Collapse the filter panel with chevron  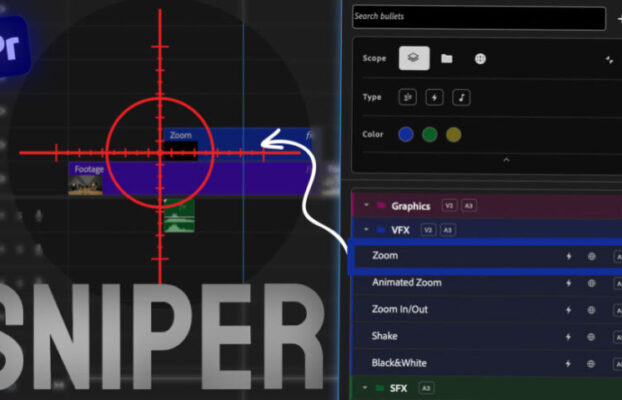[506, 160]
